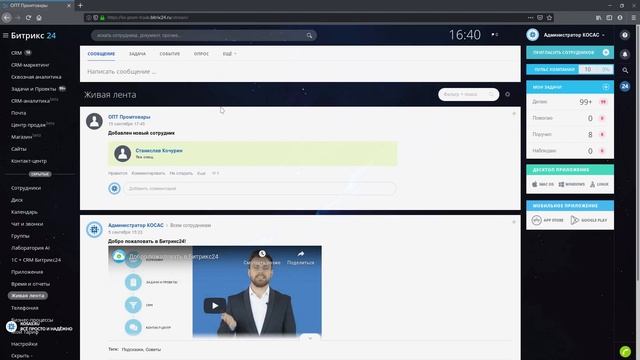Switch to the Событие tab
This screenshot has height=360, width=640.
click(170, 54)
